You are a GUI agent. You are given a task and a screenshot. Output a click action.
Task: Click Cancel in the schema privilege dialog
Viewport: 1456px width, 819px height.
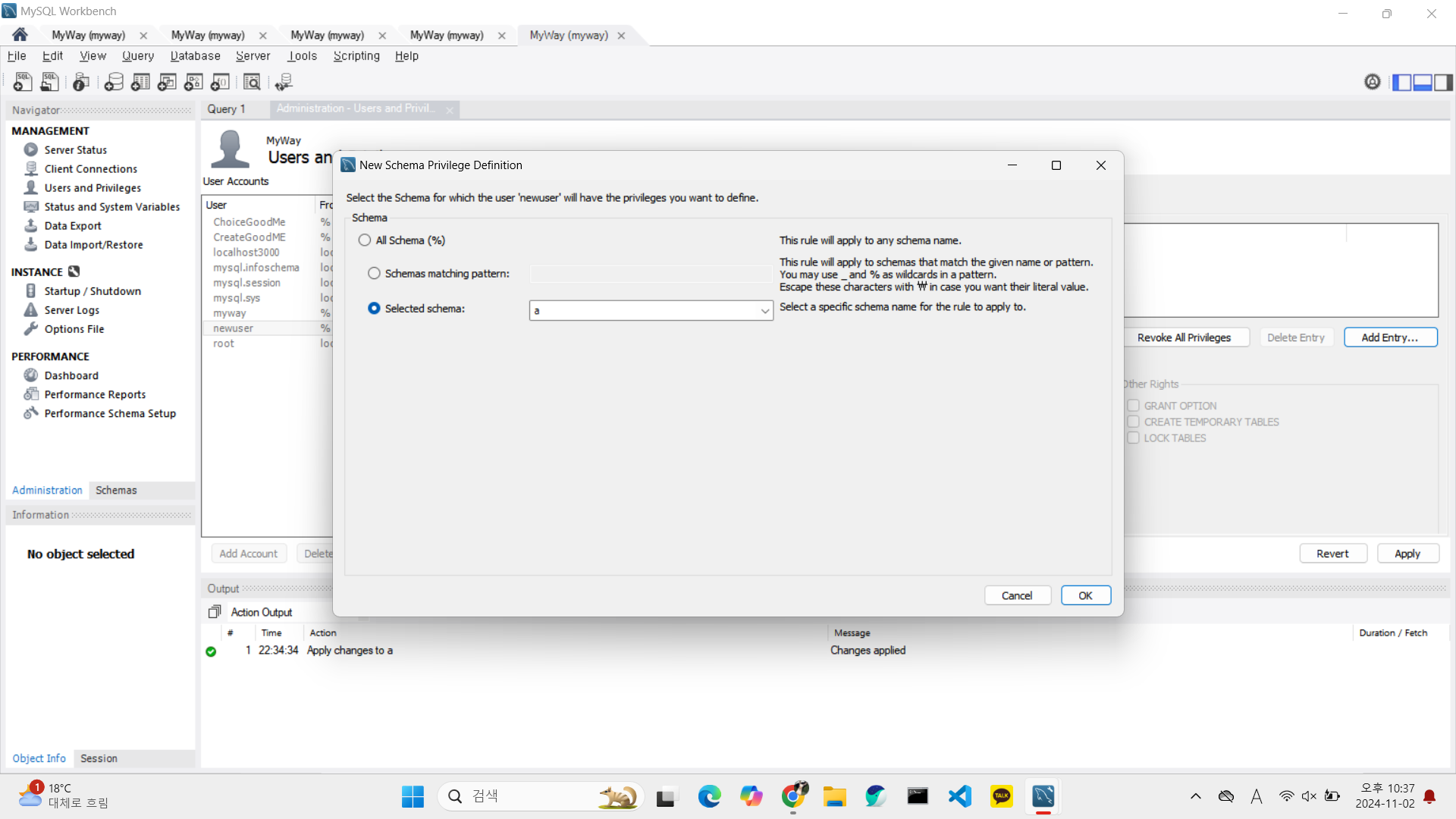click(1017, 596)
